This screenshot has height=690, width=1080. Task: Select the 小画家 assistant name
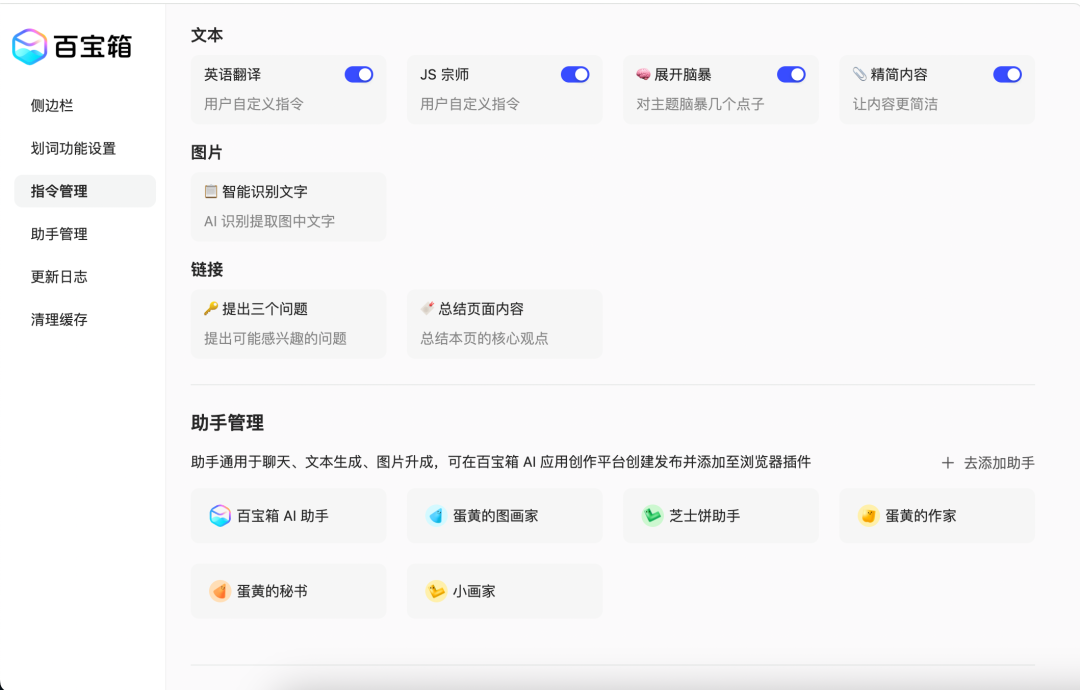[474, 591]
